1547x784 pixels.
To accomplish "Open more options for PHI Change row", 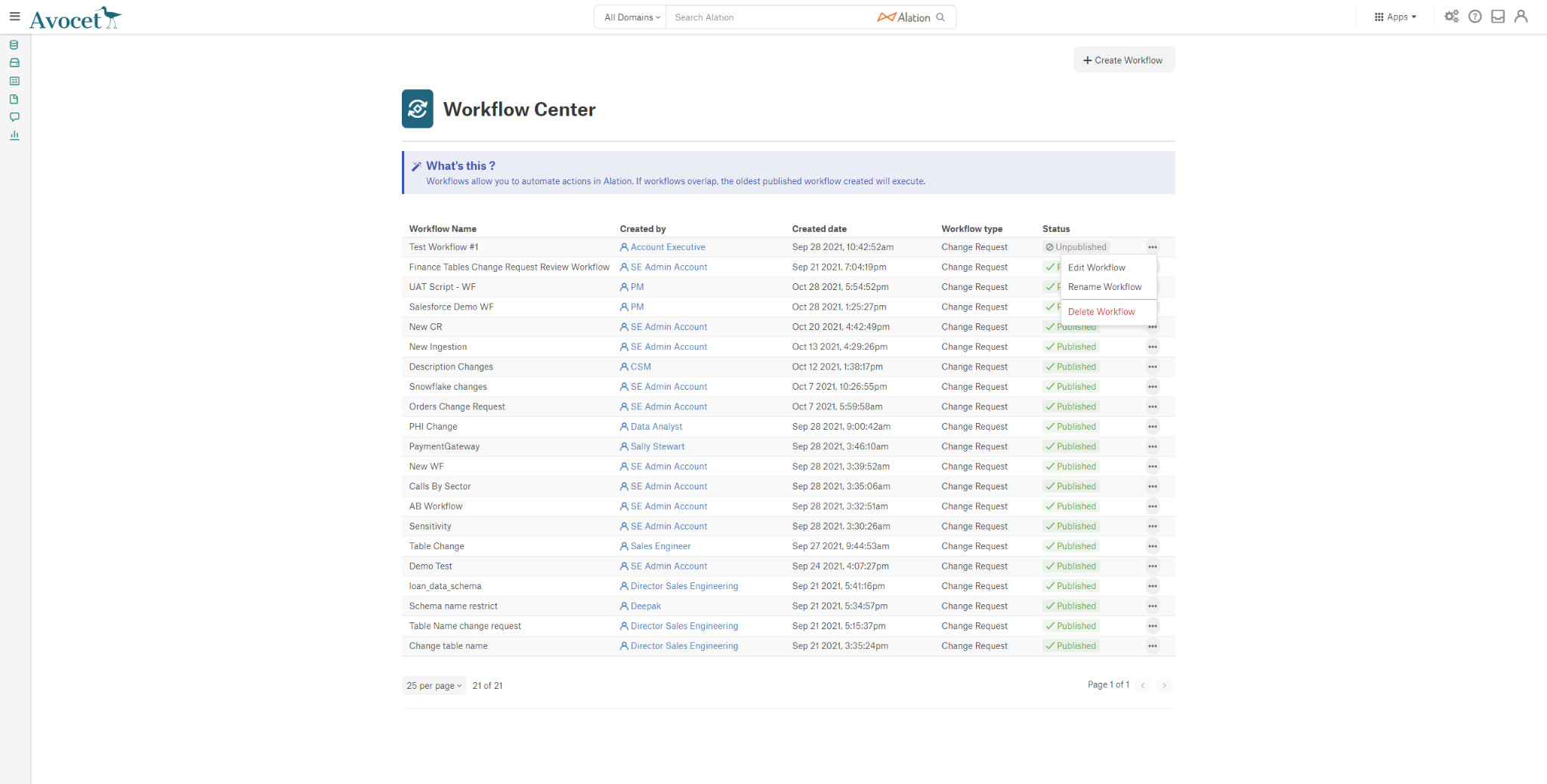I will (1153, 427).
